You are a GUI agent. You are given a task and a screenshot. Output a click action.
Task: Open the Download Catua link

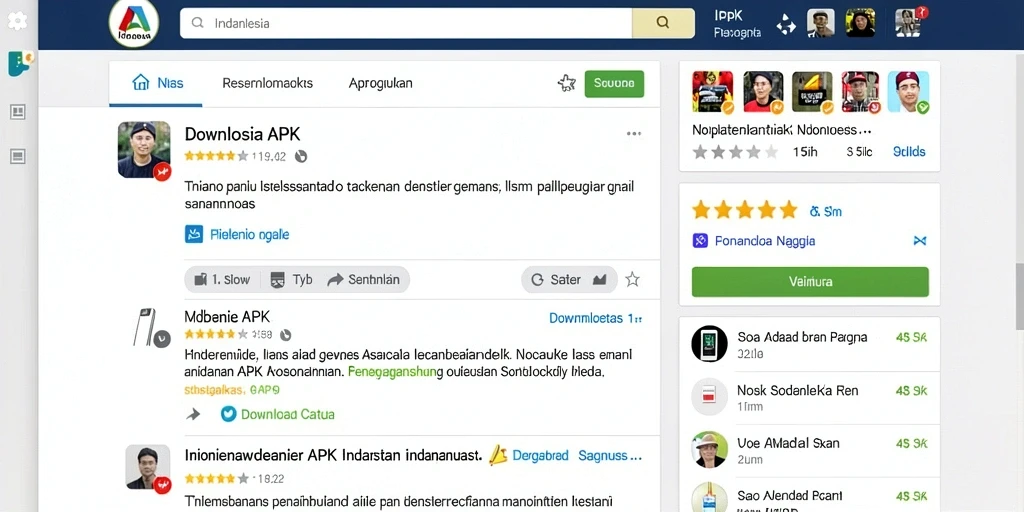287,414
